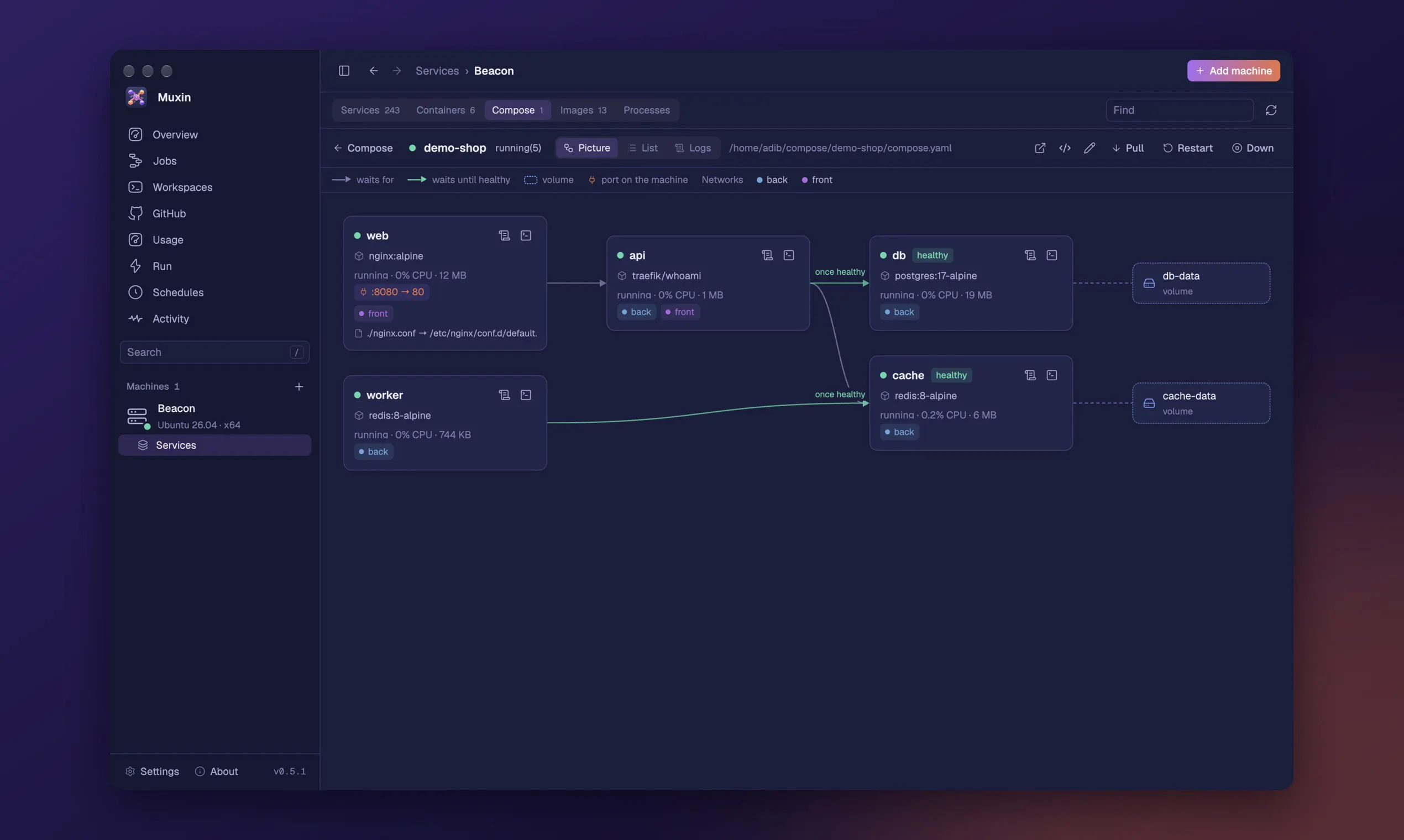The image size is (1404, 840).
Task: Edit compose file pencil icon
Action: [x=1089, y=148]
